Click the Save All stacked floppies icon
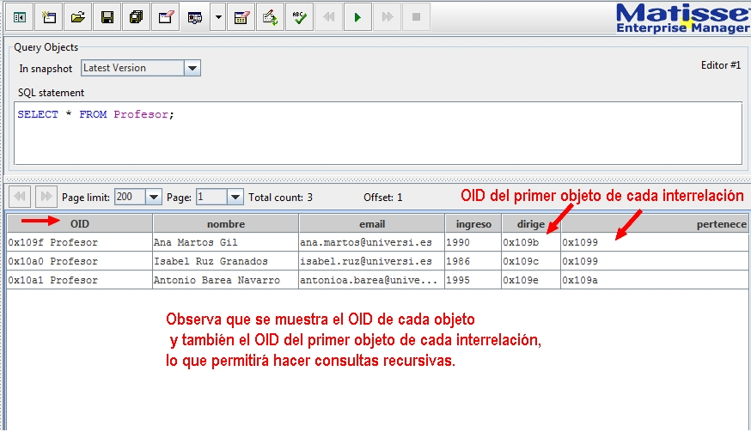751x431 pixels. pos(137,18)
